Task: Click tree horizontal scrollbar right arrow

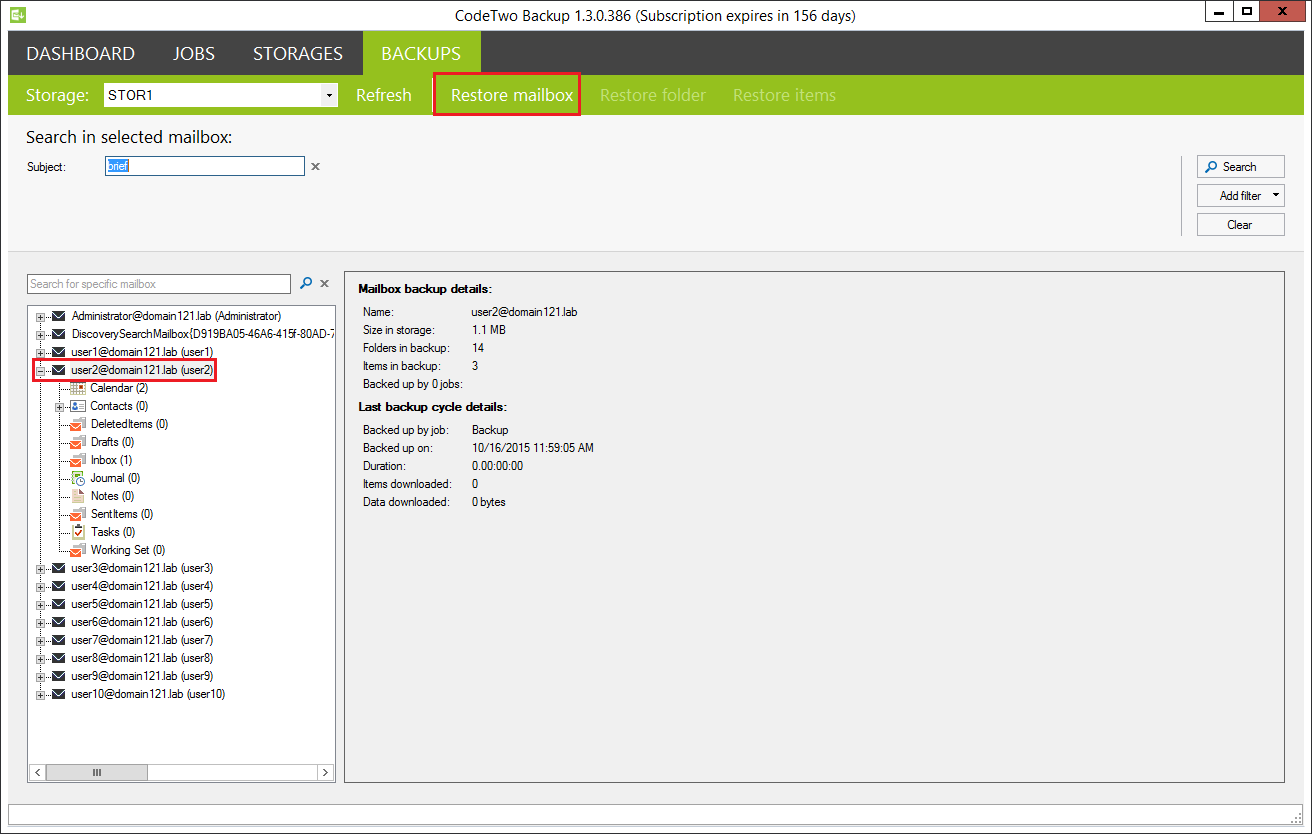Action: tap(325, 772)
